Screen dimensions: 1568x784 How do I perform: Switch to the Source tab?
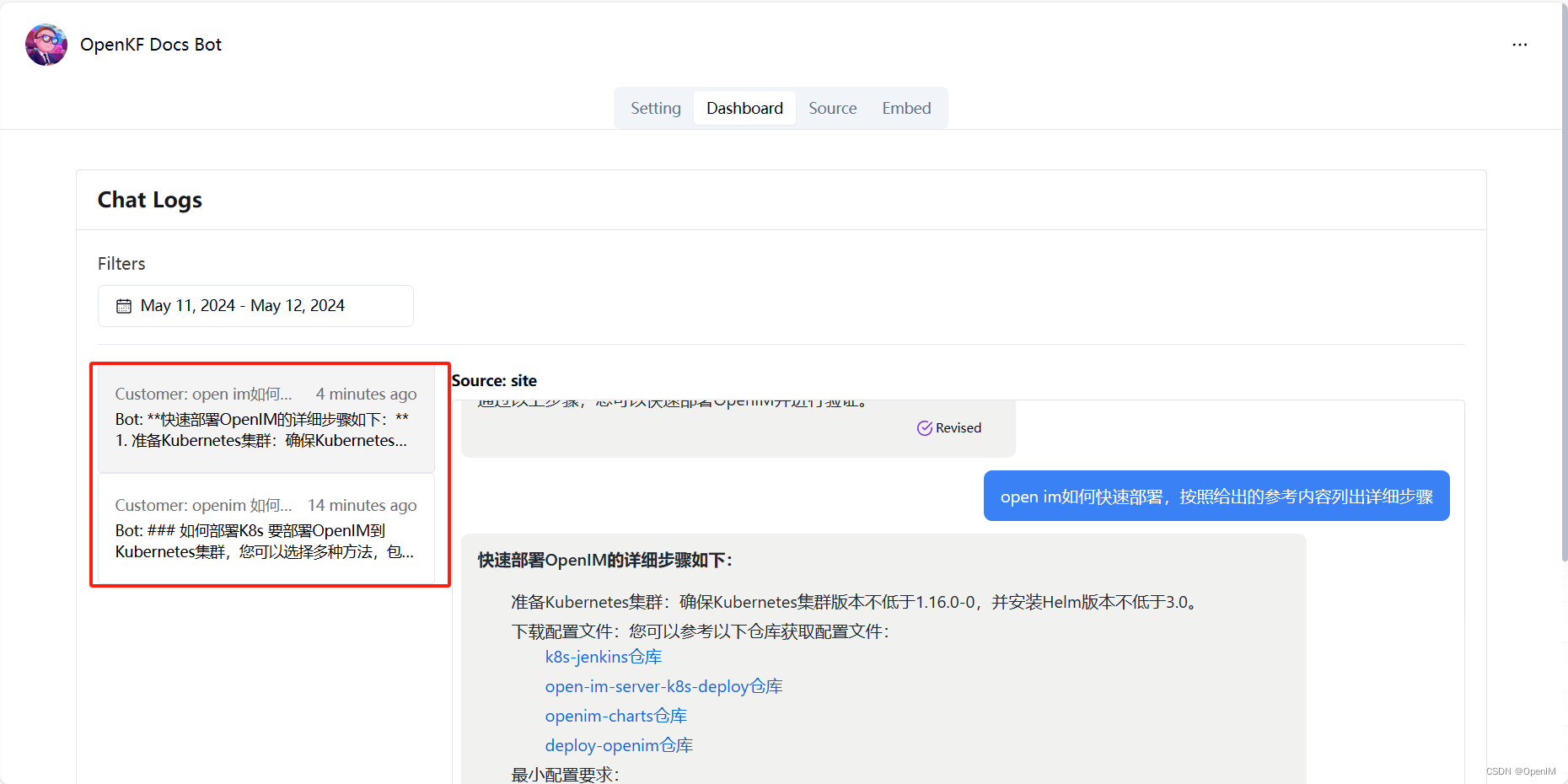click(x=832, y=108)
